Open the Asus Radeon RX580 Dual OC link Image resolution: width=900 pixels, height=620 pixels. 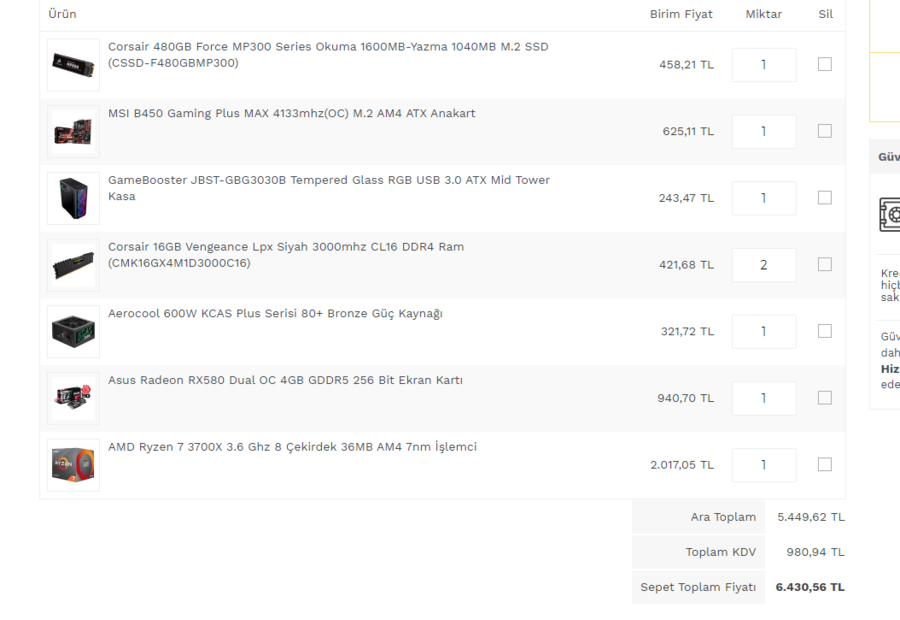(x=285, y=380)
